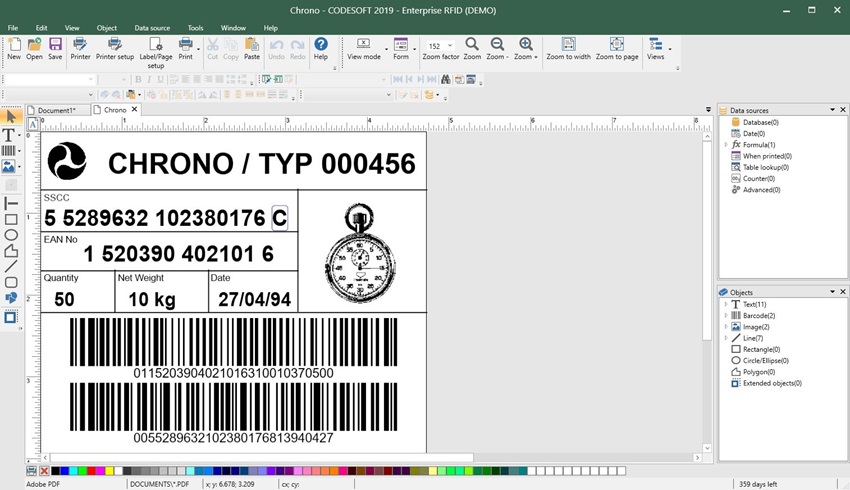
Task: Select the stopwatch image on label
Action: point(360,253)
